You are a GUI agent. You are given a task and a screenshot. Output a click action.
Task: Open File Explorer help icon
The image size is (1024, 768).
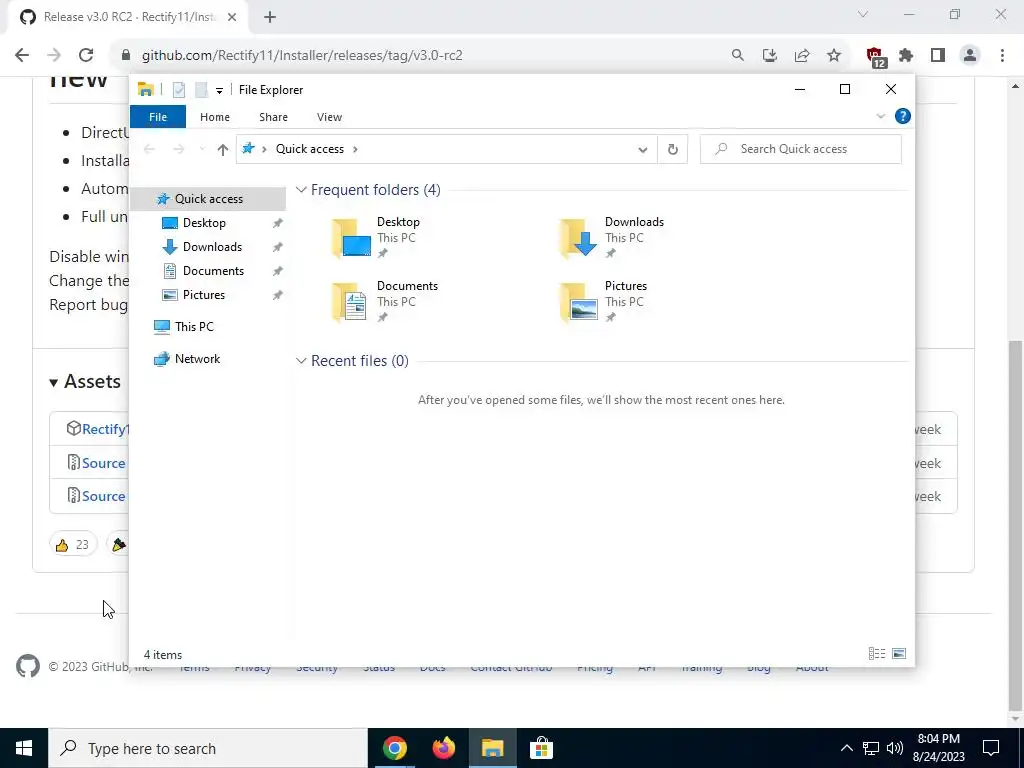903,116
